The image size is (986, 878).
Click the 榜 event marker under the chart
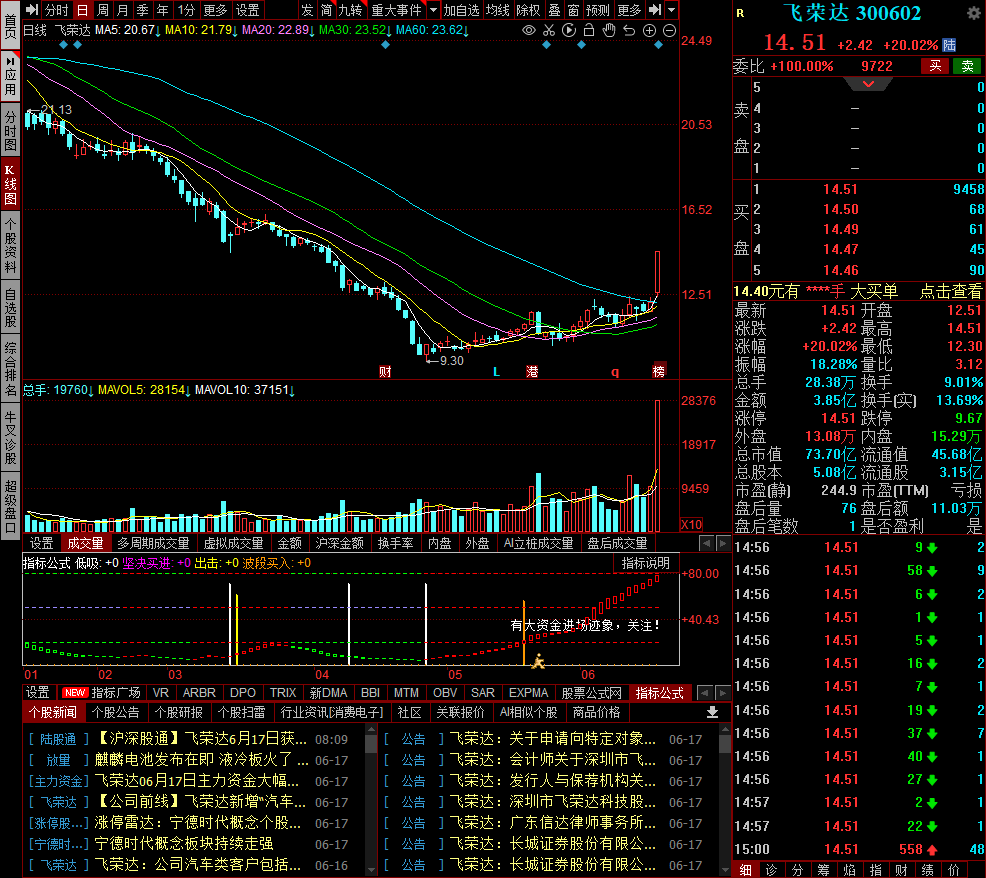click(658, 371)
